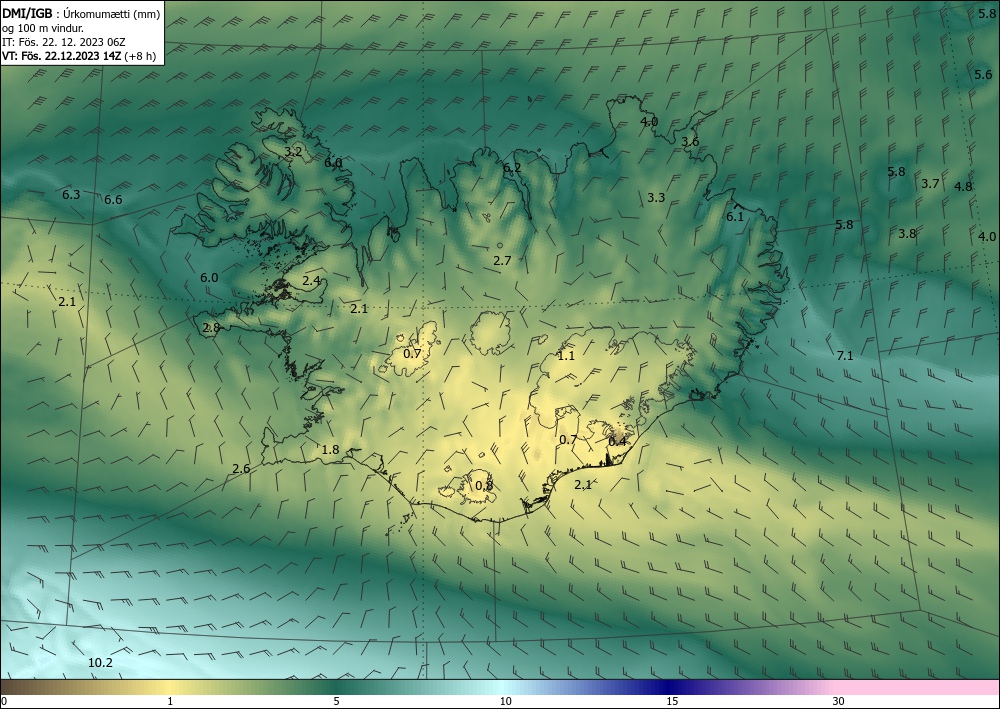Select the 3.6 value in the northeast
Image resolution: width=1000 pixels, height=709 pixels.
[690, 142]
